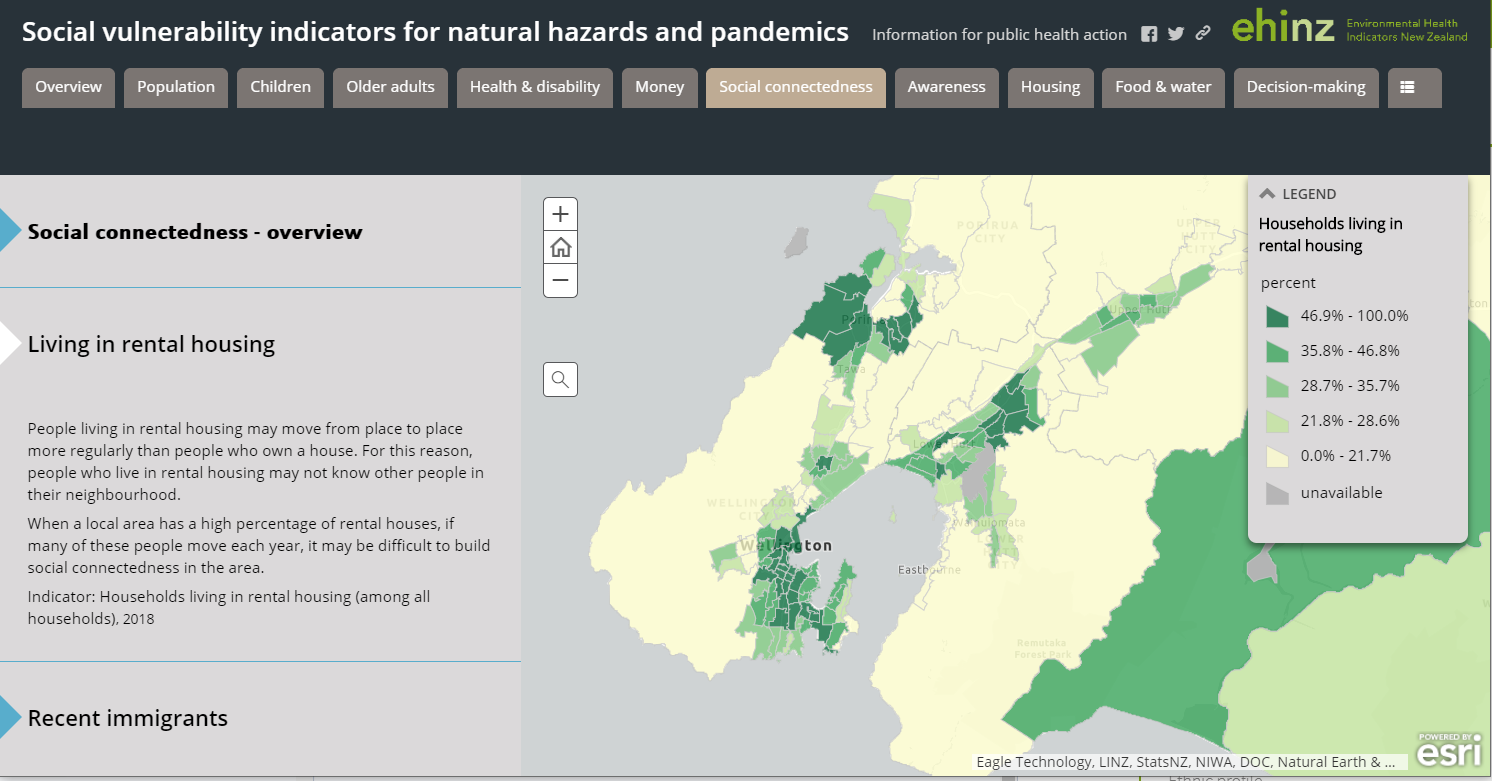Image resolution: width=1492 pixels, height=781 pixels.
Task: Zoom in on the map
Action: pos(560,214)
